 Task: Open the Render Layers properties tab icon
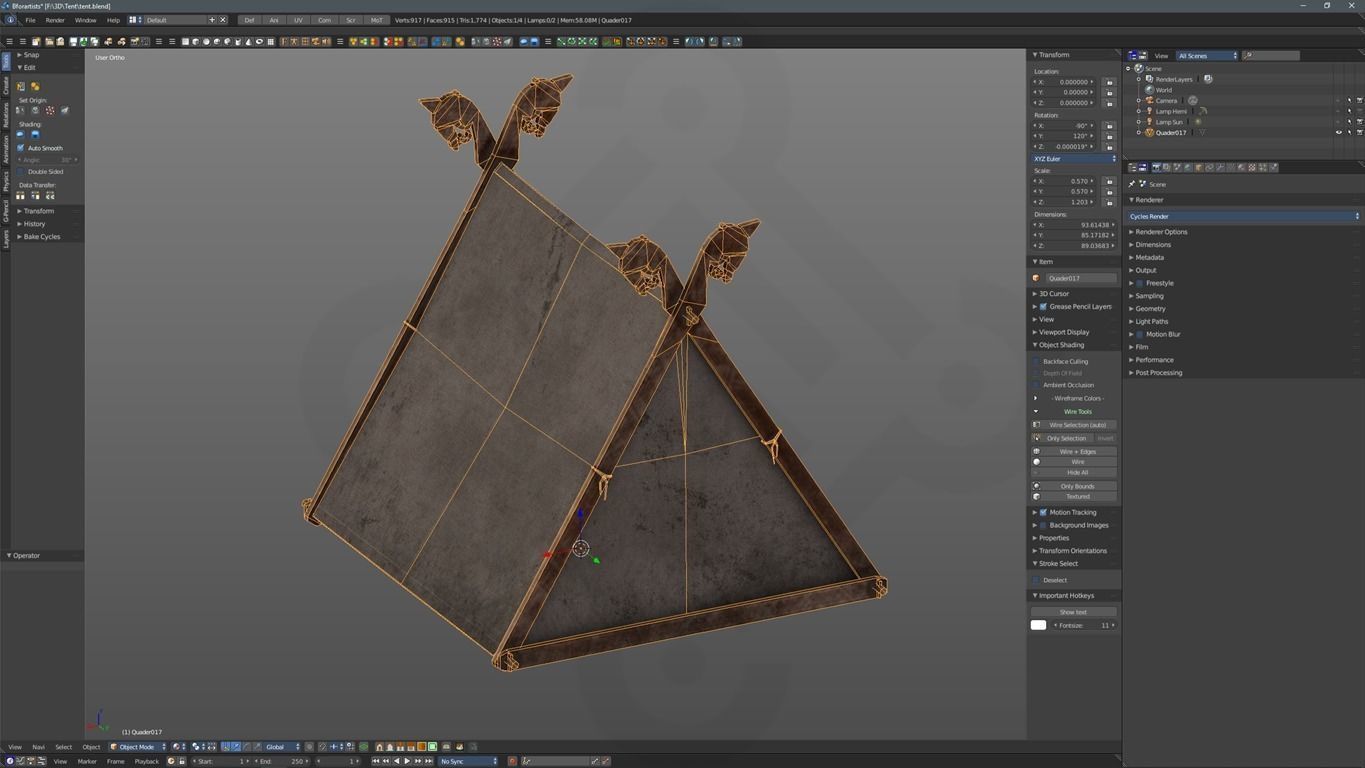click(x=1167, y=167)
